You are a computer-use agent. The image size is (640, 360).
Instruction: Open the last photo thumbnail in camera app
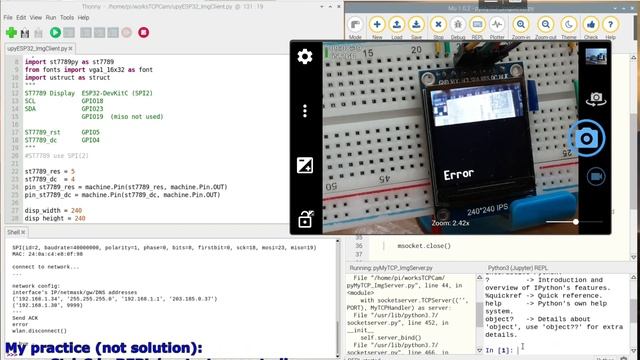596,56
